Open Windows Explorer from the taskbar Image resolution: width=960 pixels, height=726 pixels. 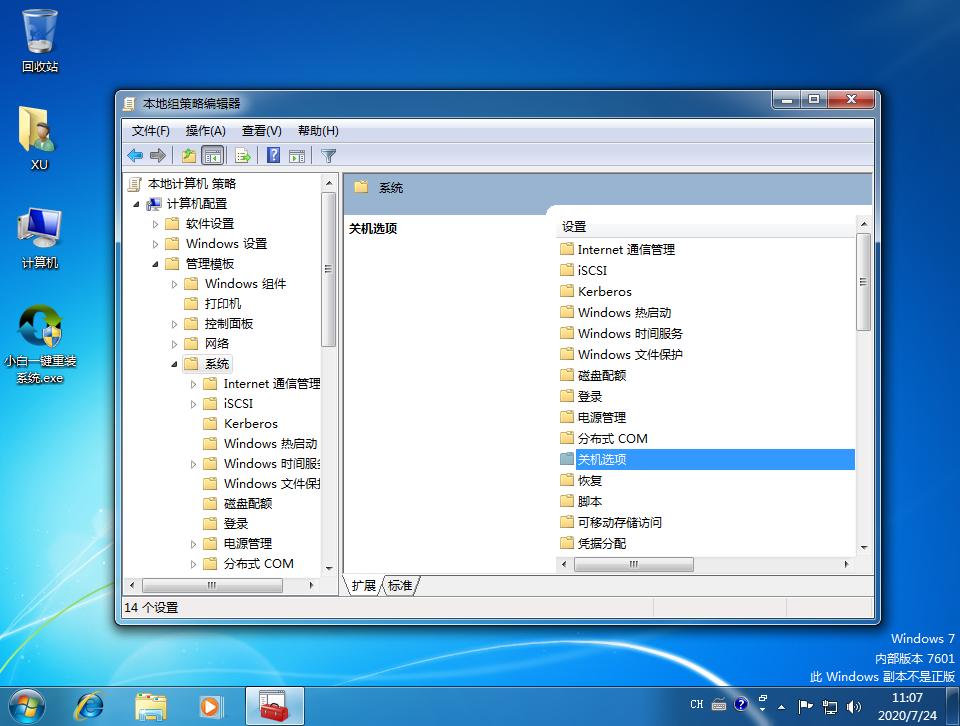coord(151,706)
